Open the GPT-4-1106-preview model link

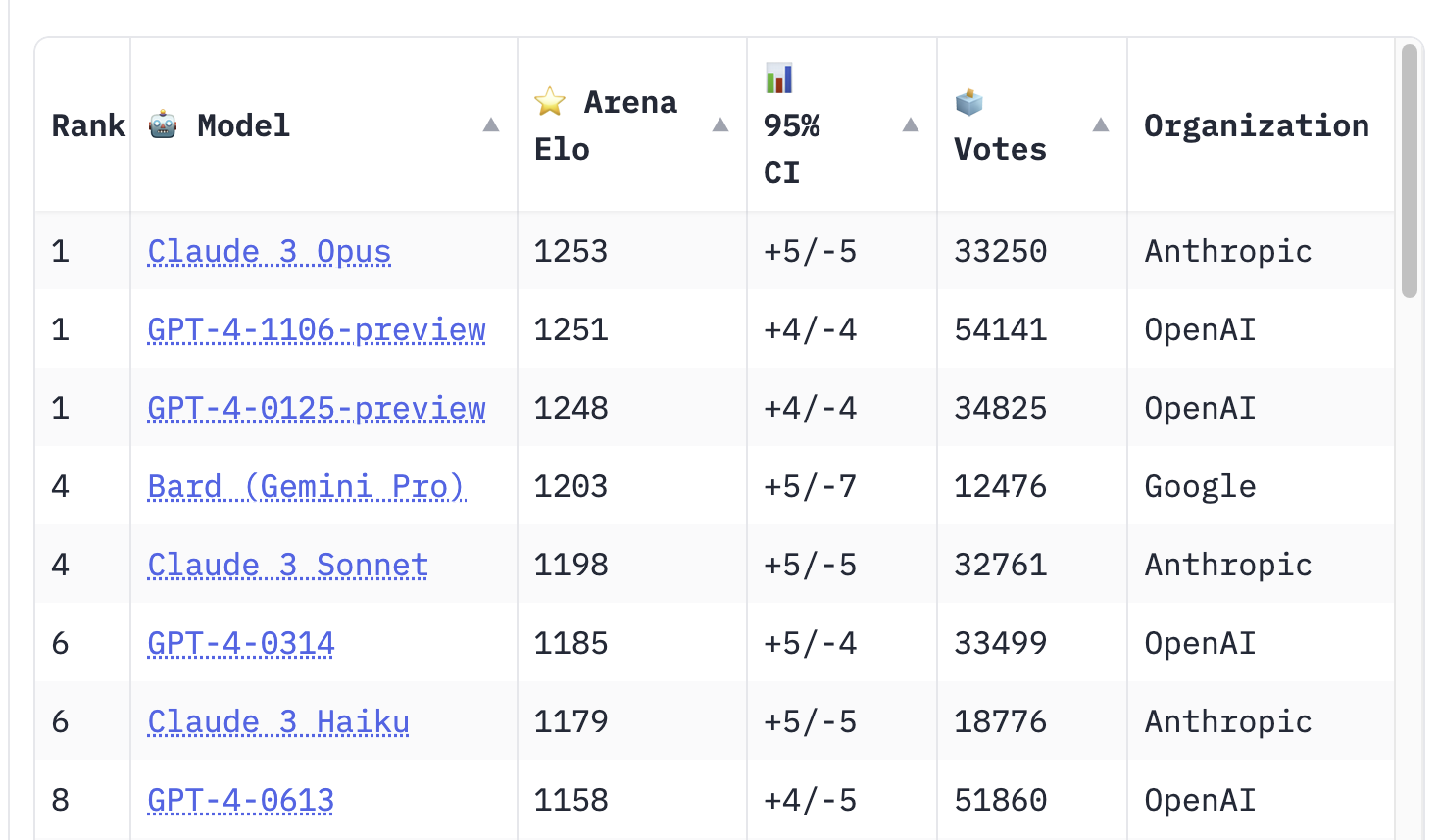pos(317,330)
